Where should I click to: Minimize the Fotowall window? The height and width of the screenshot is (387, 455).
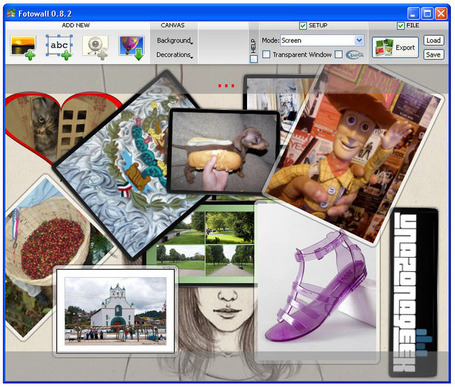pos(413,13)
